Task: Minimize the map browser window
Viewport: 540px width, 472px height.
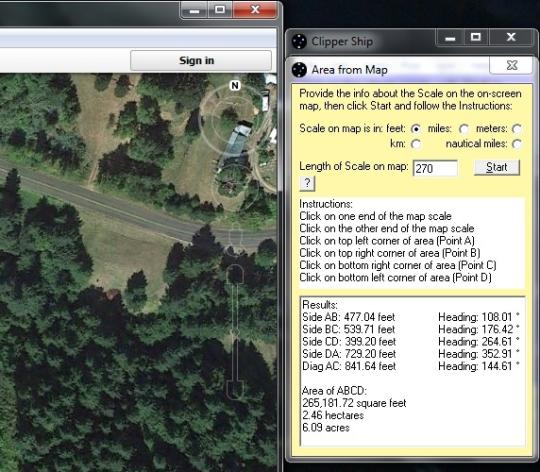Action: [x=194, y=10]
